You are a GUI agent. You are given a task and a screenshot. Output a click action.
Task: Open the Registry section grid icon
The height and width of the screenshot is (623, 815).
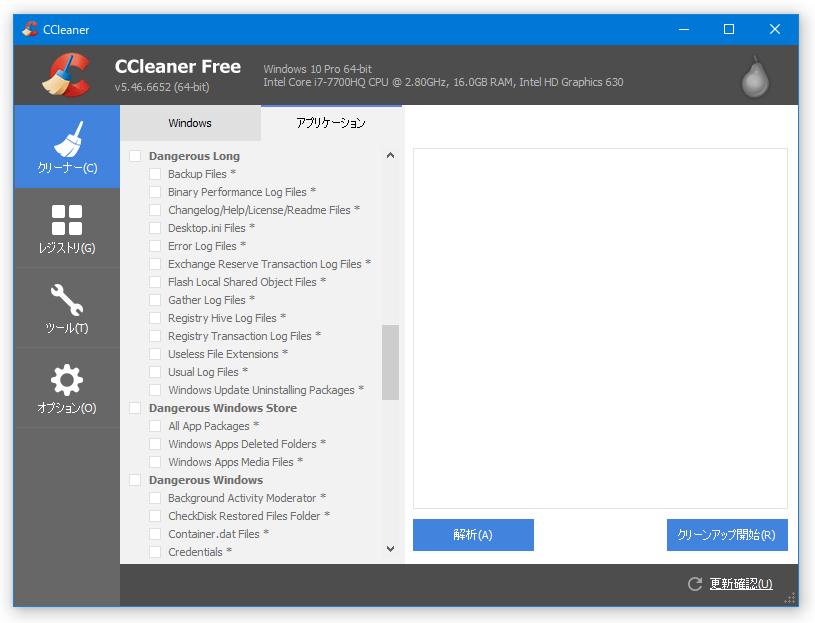[67, 220]
